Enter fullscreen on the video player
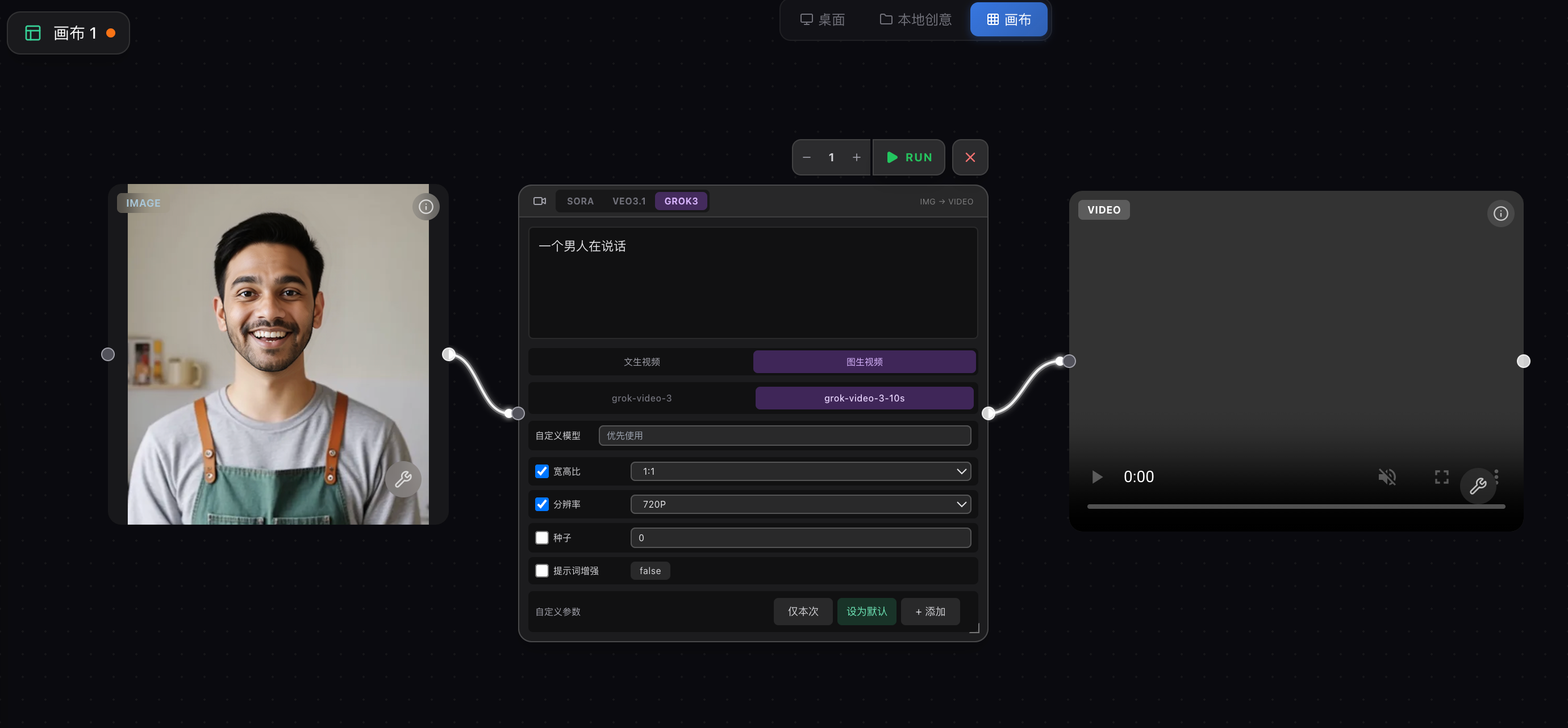 [x=1441, y=477]
